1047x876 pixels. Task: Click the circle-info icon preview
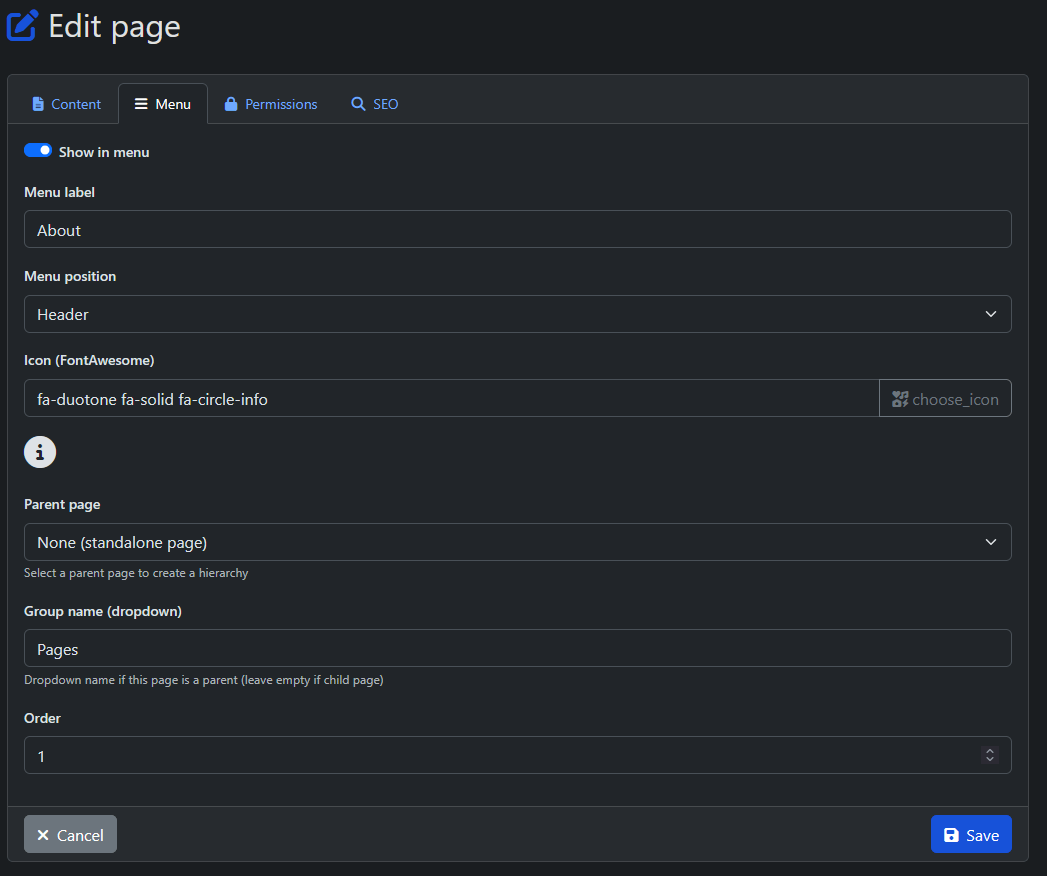coord(40,452)
